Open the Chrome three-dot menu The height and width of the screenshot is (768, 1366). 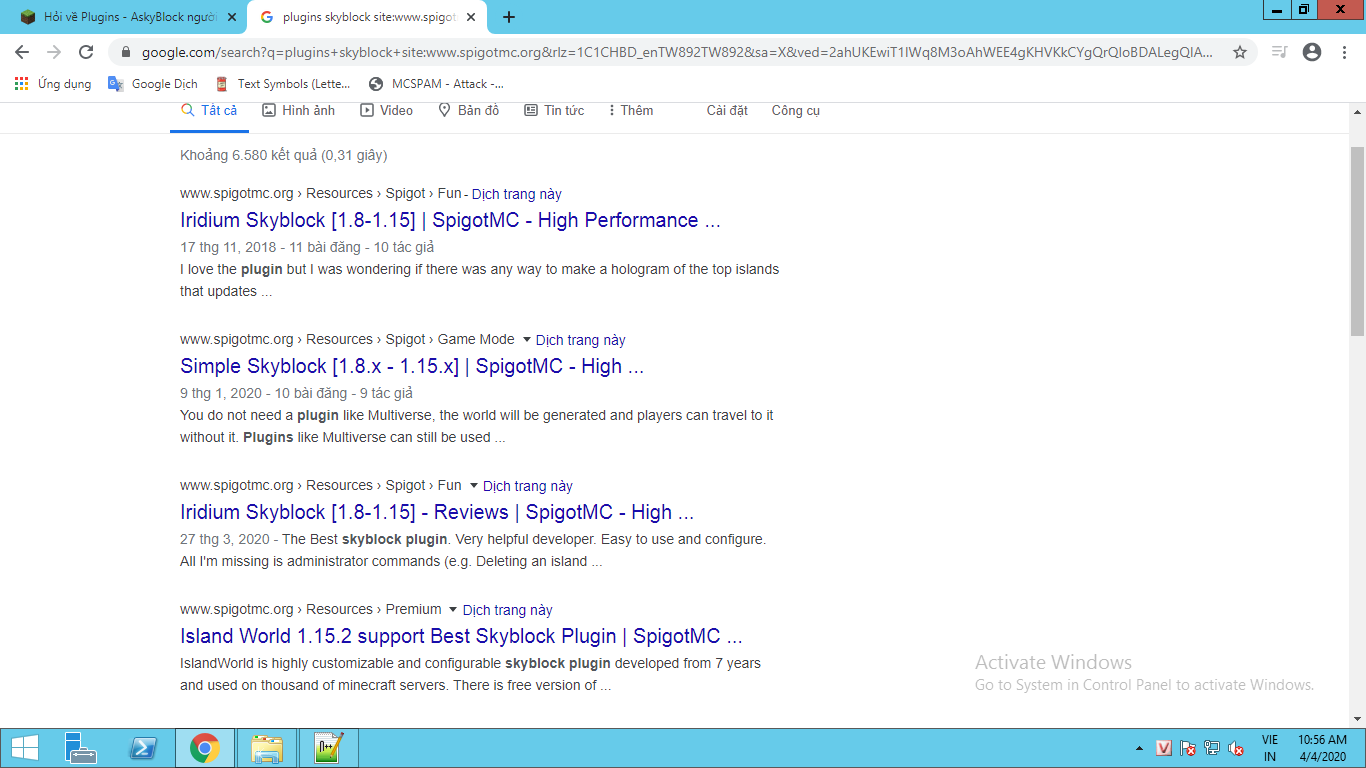point(1345,52)
